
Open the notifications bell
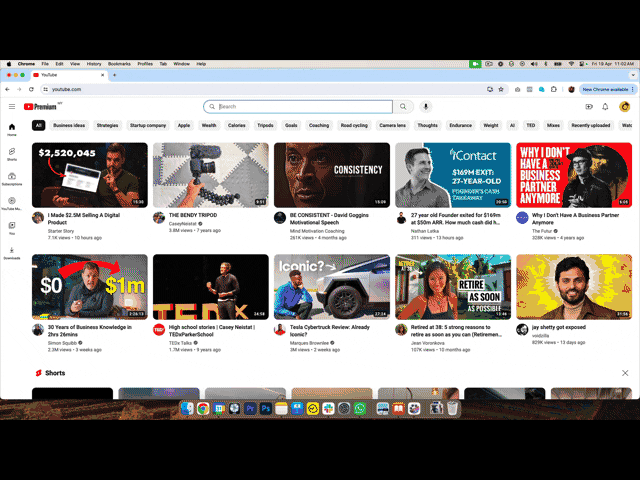point(605,106)
